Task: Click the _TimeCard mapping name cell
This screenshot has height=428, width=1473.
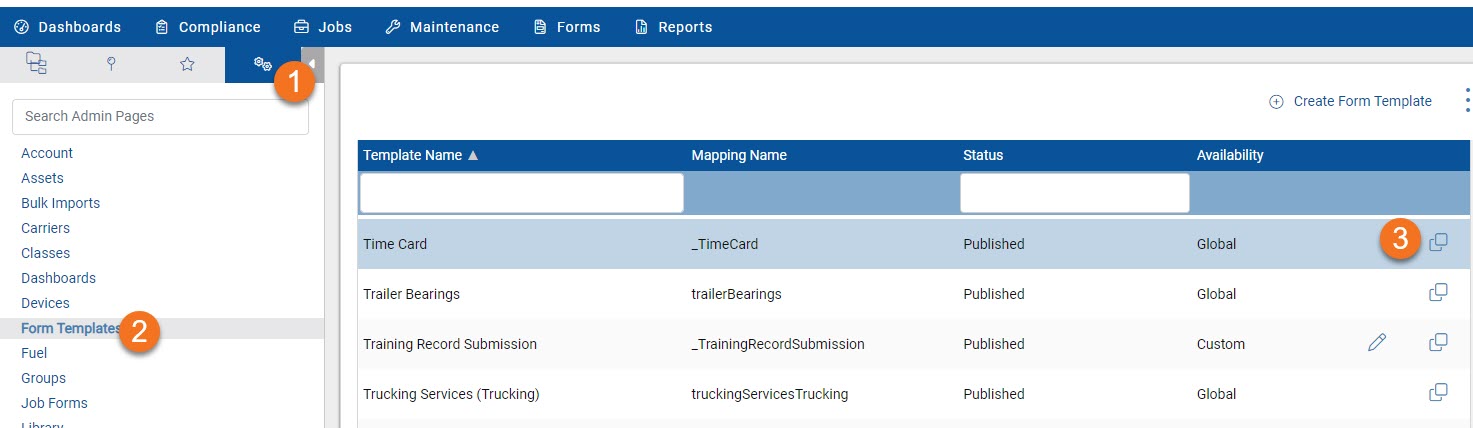Action: tap(727, 244)
